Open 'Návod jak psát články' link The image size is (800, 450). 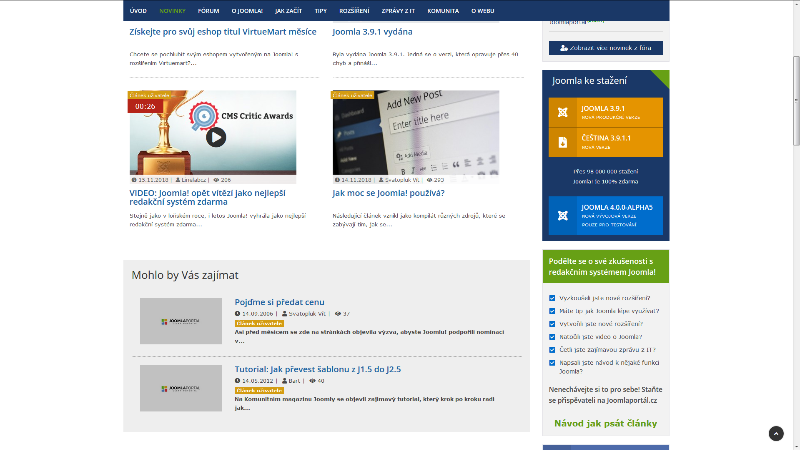[606, 423]
